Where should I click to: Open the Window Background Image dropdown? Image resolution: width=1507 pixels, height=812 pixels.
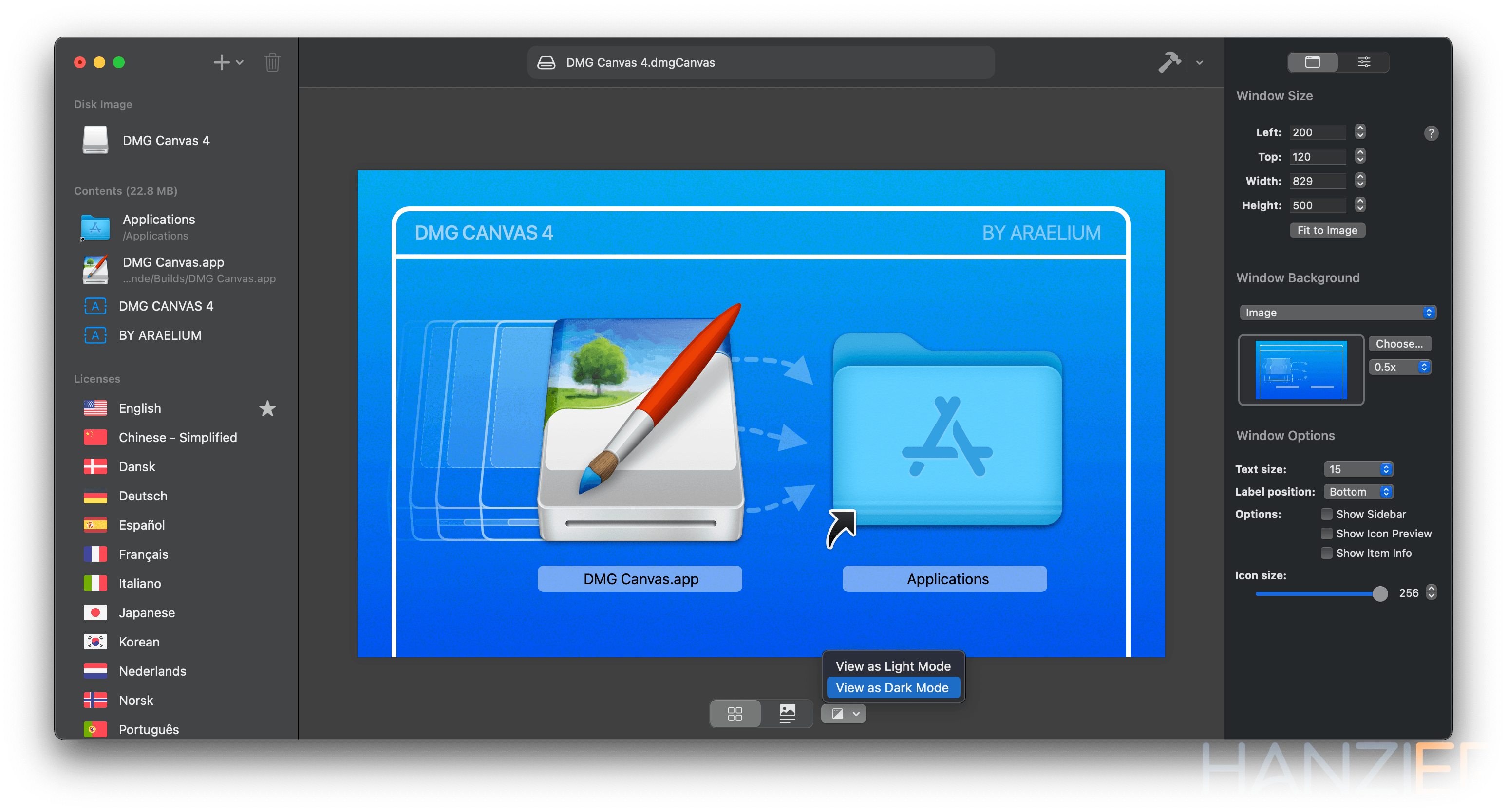[x=1337, y=313]
